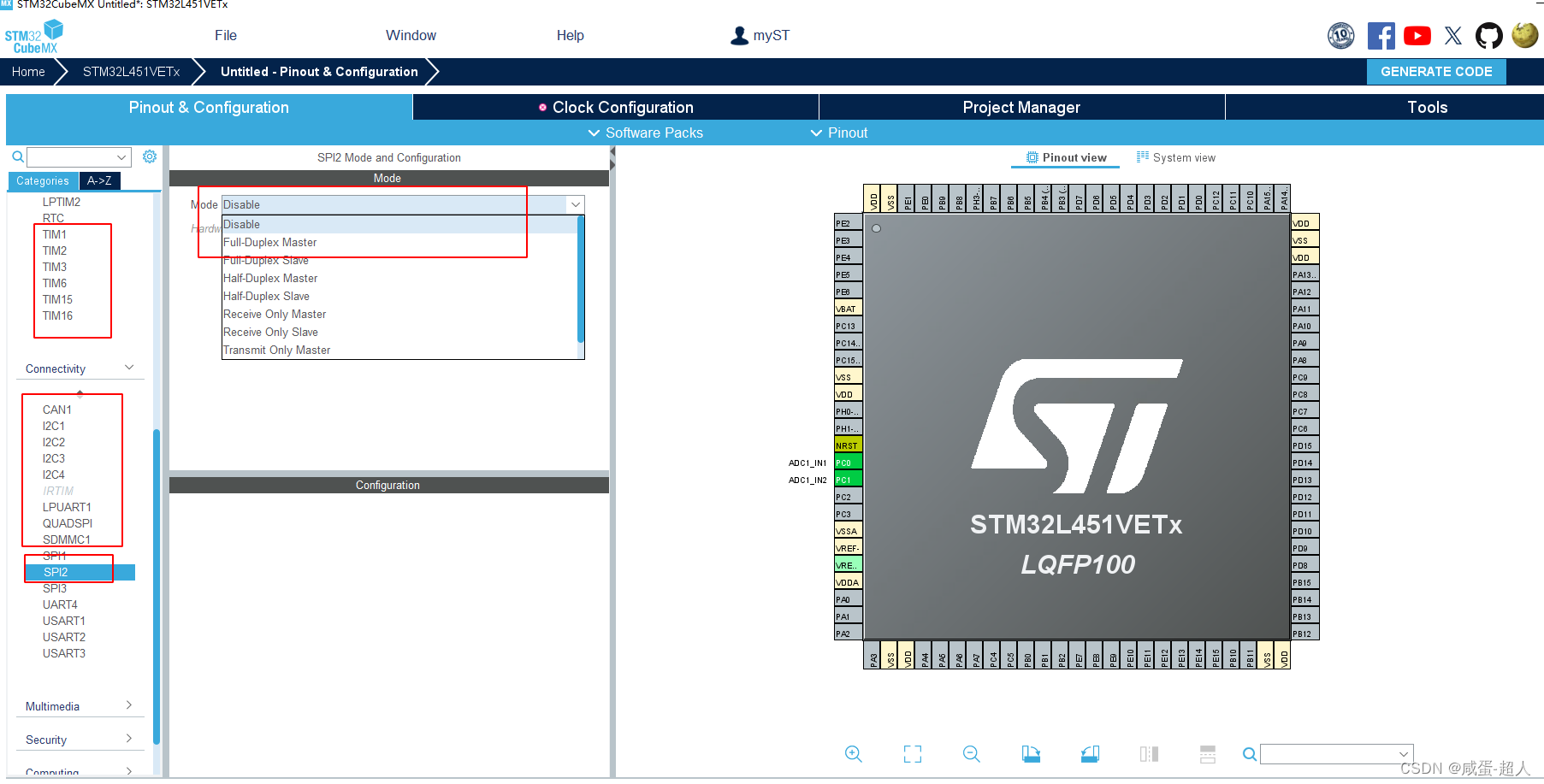Click the 10-year anniversary badge icon
Image resolution: width=1544 pixels, height=784 pixels.
(1341, 36)
